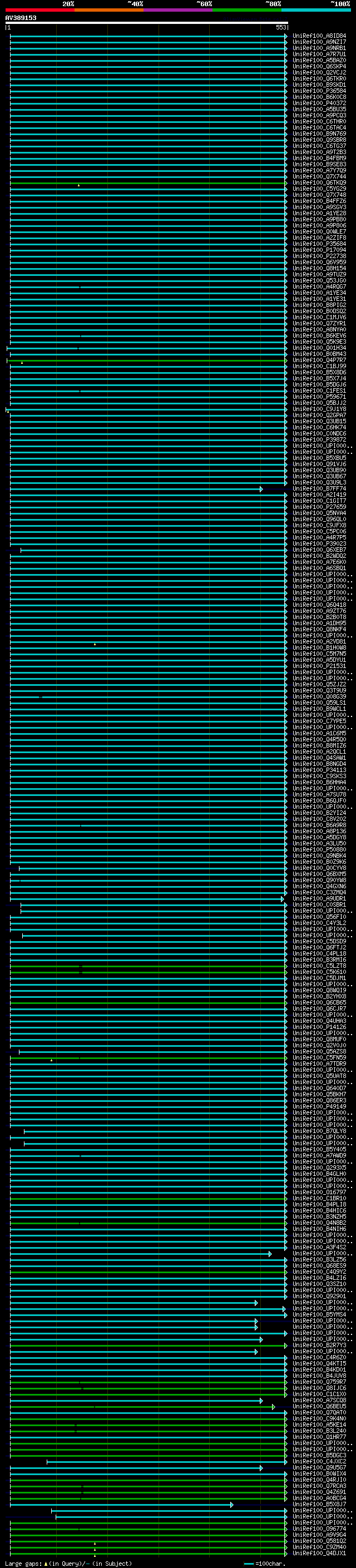The image size is (356, 1568).
Task: Select hit label UniRef100_O96774
Action: [x=319, y=1529]
